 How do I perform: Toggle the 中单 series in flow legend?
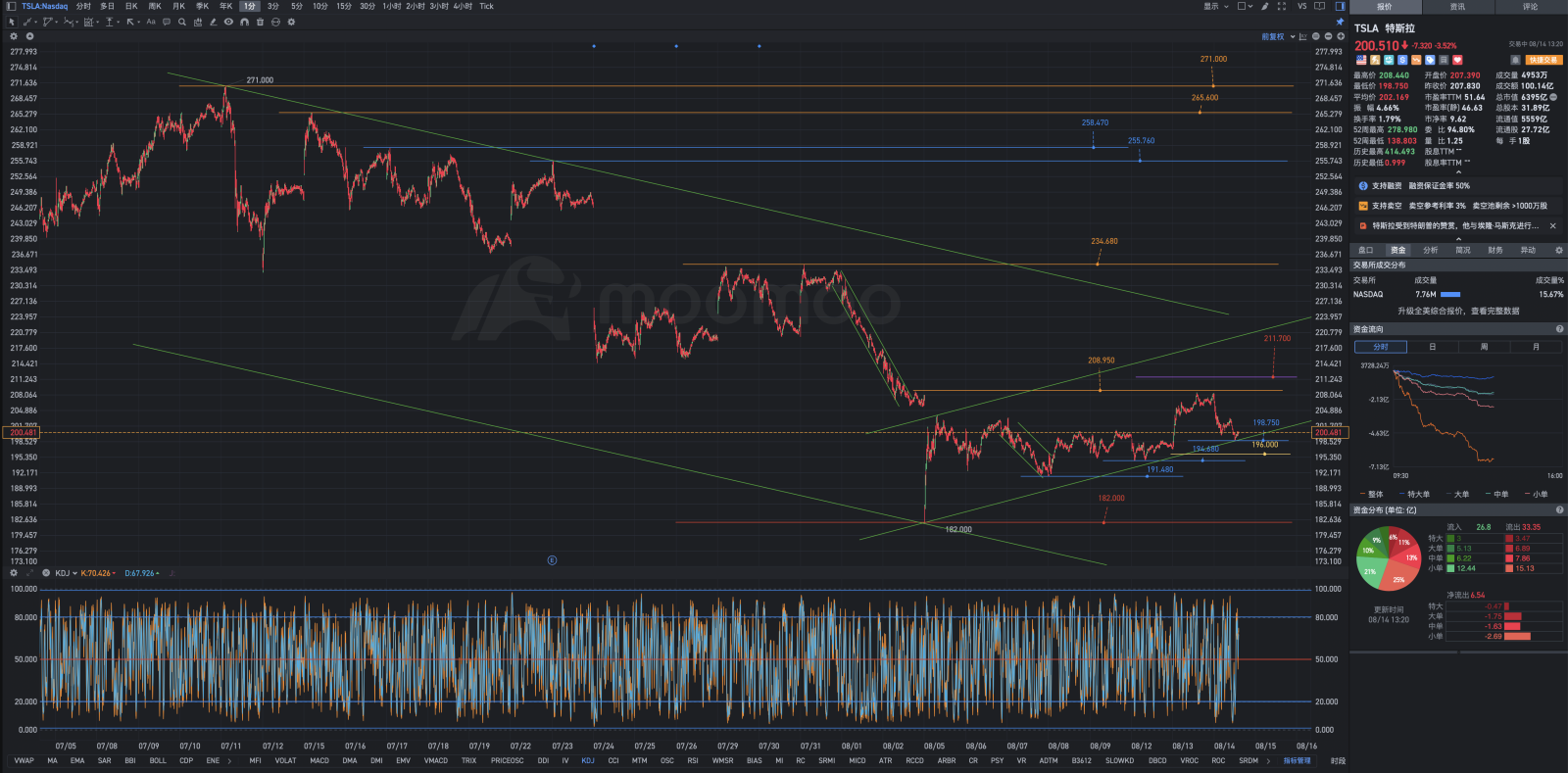[x=1496, y=494]
